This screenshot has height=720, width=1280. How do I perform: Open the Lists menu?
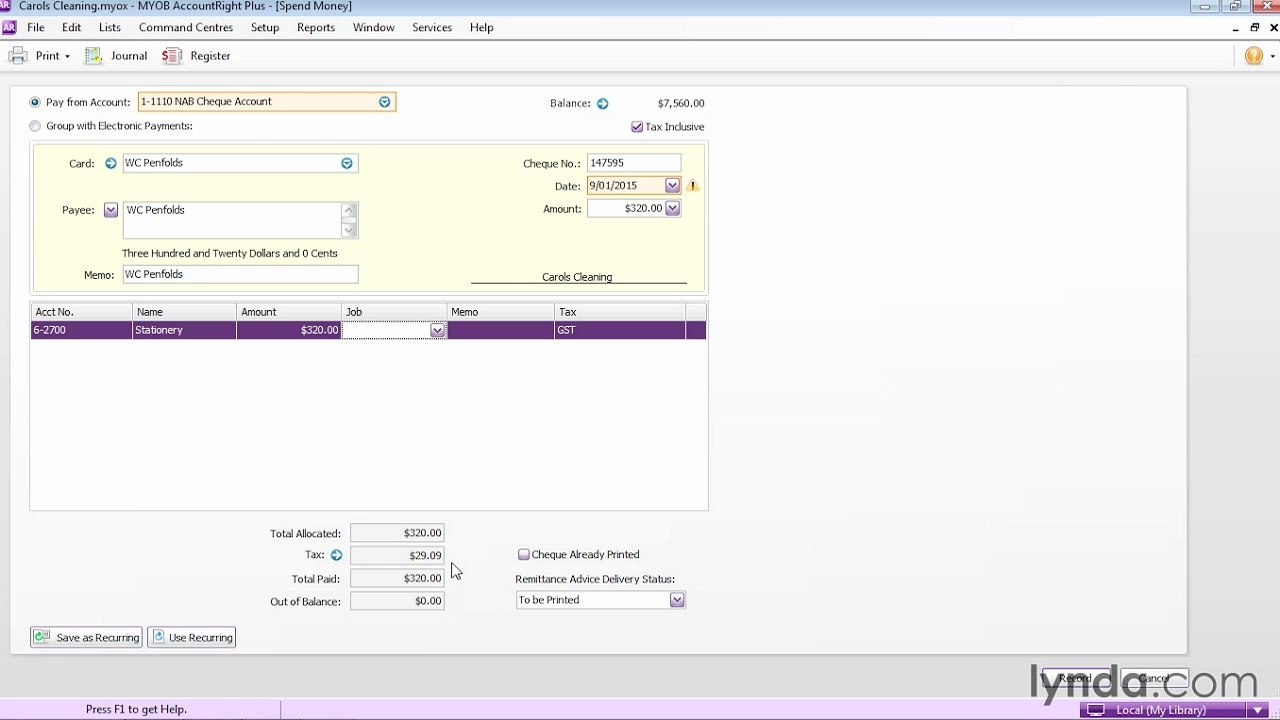coord(110,27)
